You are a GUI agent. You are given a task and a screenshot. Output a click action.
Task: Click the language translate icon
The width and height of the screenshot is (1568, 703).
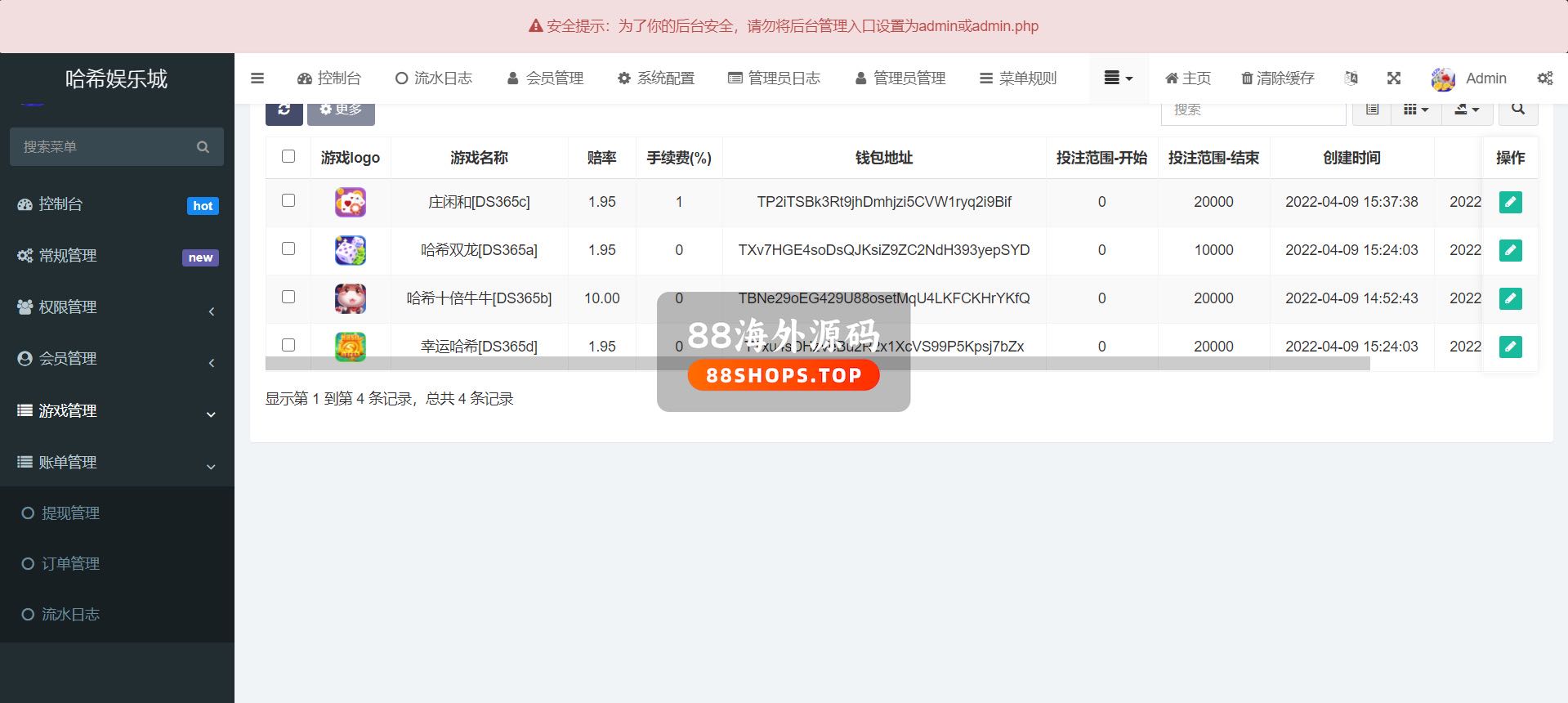point(1351,78)
